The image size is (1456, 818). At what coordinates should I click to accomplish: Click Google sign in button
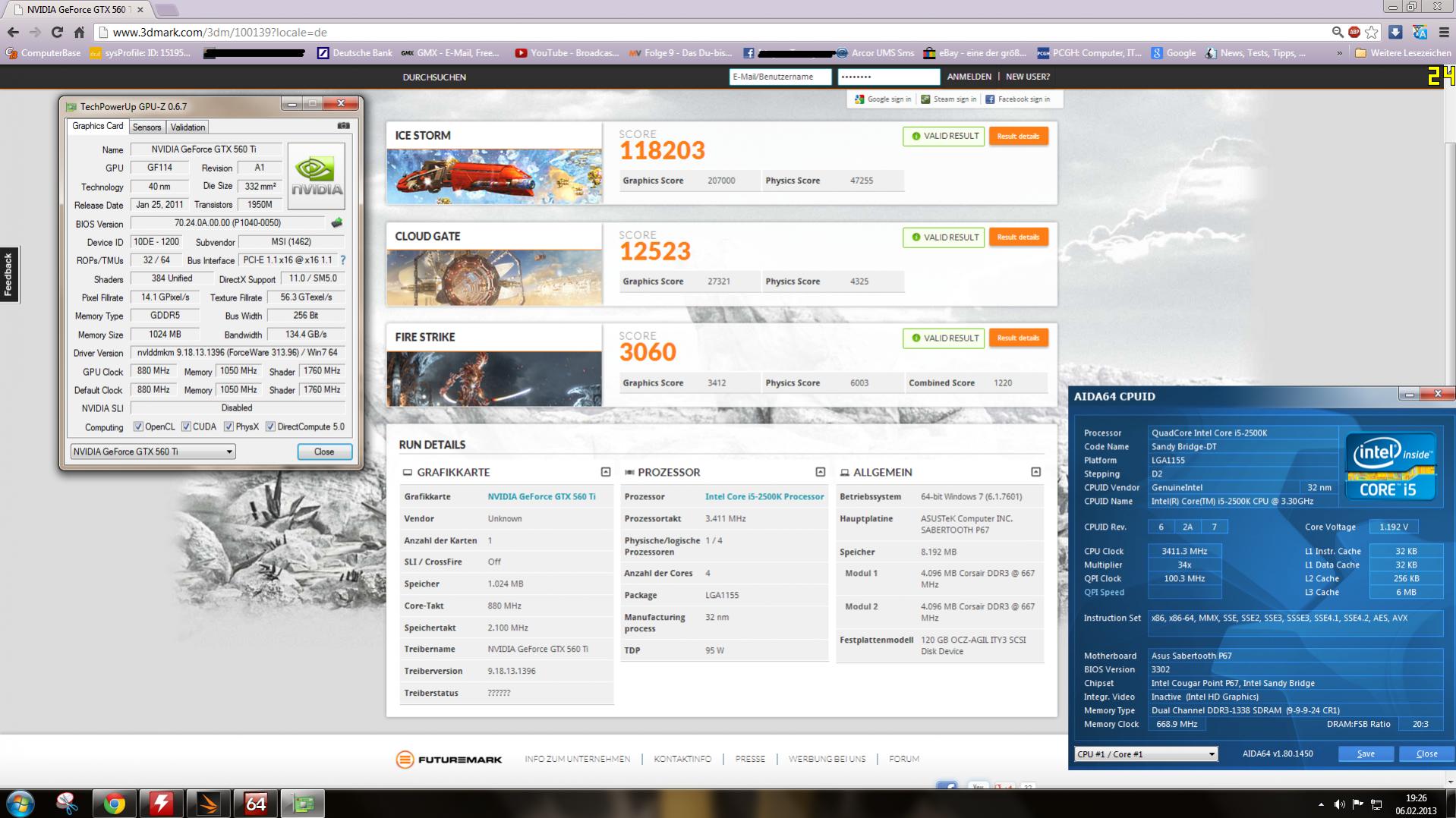pyautogui.click(x=883, y=99)
